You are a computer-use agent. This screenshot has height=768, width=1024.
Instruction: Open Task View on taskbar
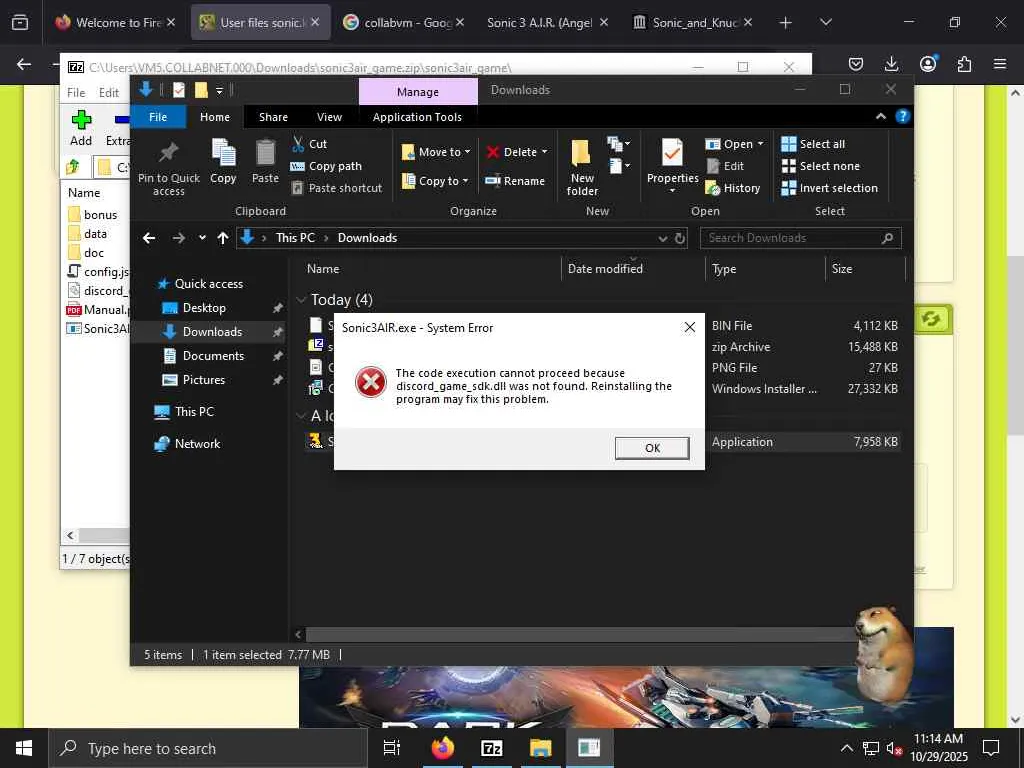[392, 748]
